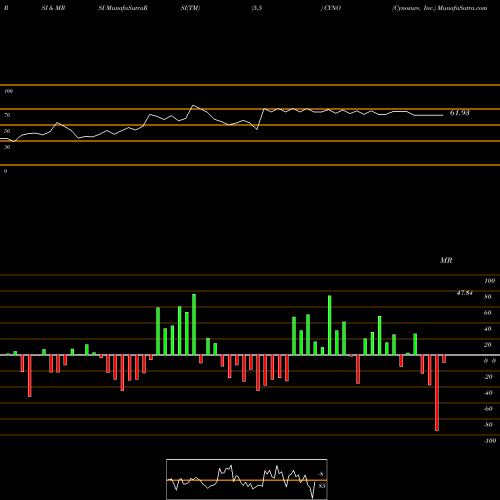Click the MR panel title label

(x=446, y=260)
